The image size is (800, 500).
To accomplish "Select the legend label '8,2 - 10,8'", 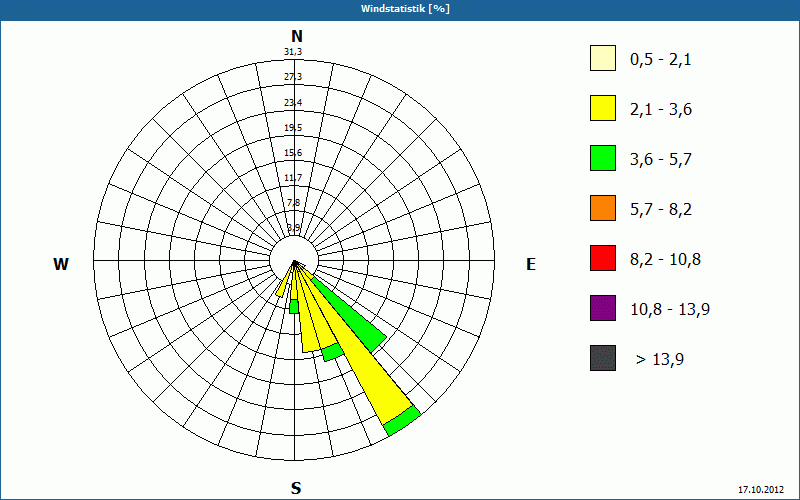I will click(x=665, y=260).
